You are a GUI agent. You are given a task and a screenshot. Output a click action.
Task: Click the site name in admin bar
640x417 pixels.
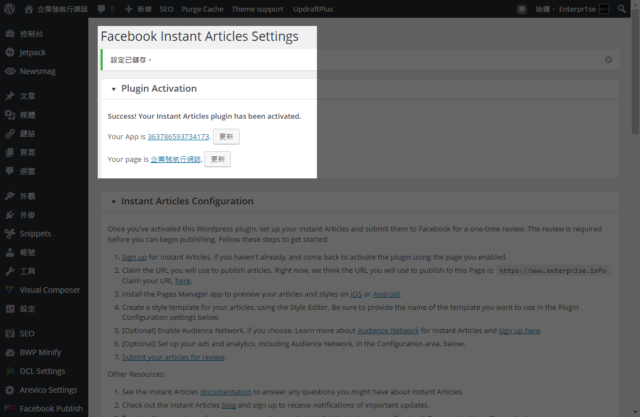coord(62,9)
